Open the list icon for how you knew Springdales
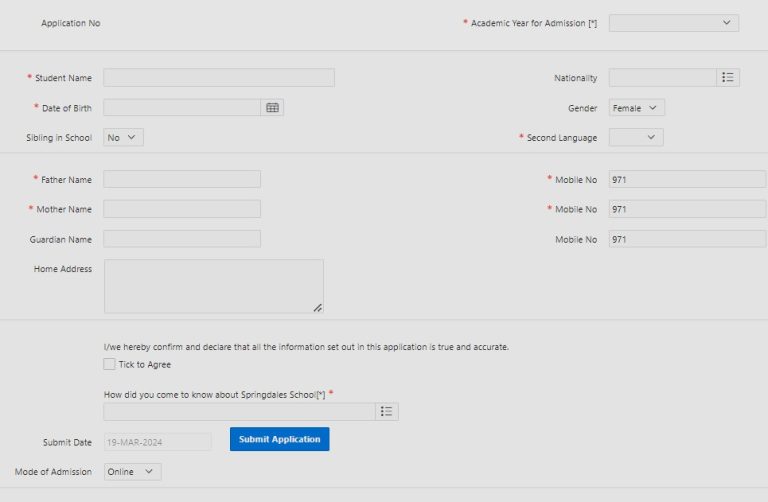 [x=387, y=411]
